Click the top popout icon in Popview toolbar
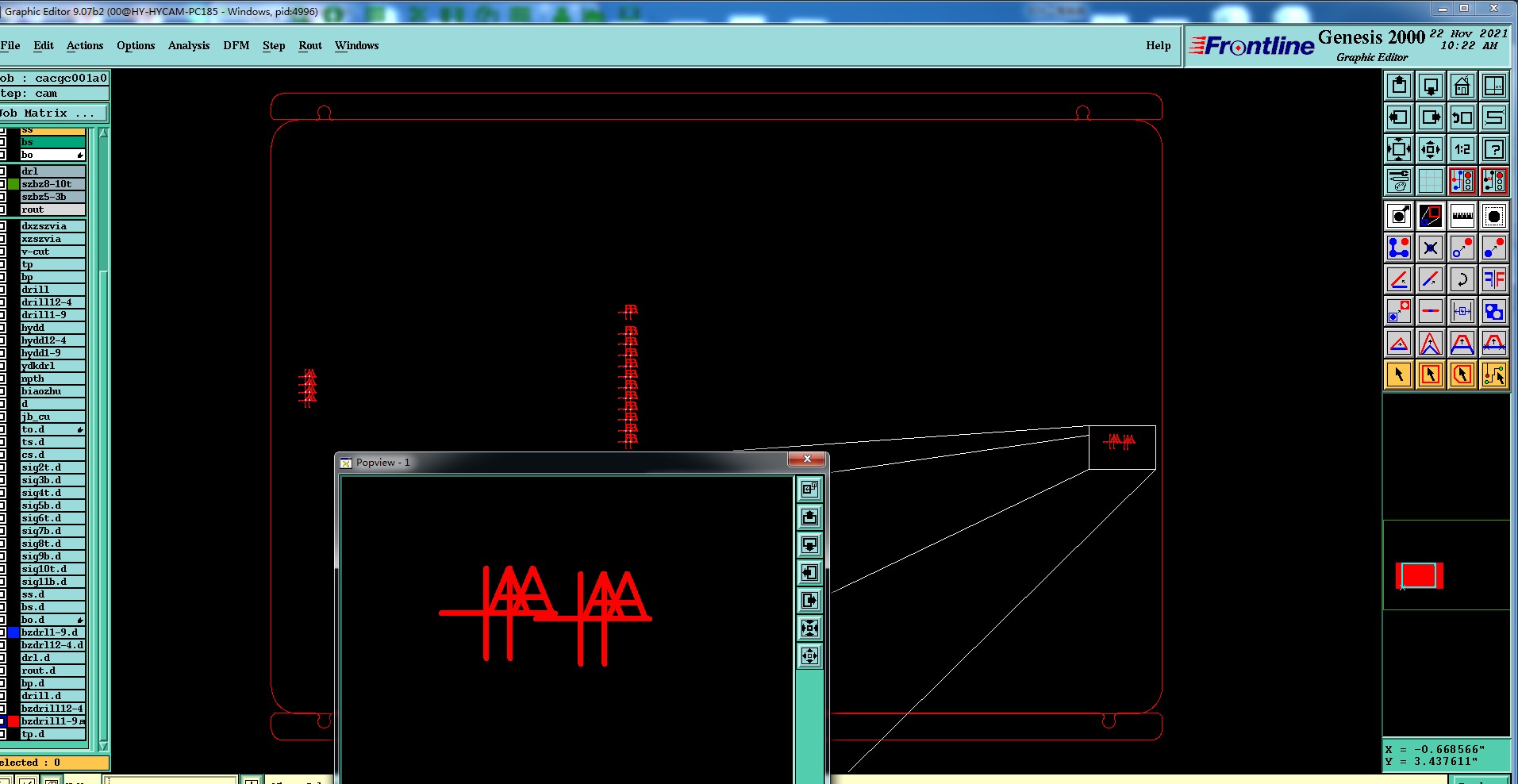1518x784 pixels. pyautogui.click(x=809, y=490)
